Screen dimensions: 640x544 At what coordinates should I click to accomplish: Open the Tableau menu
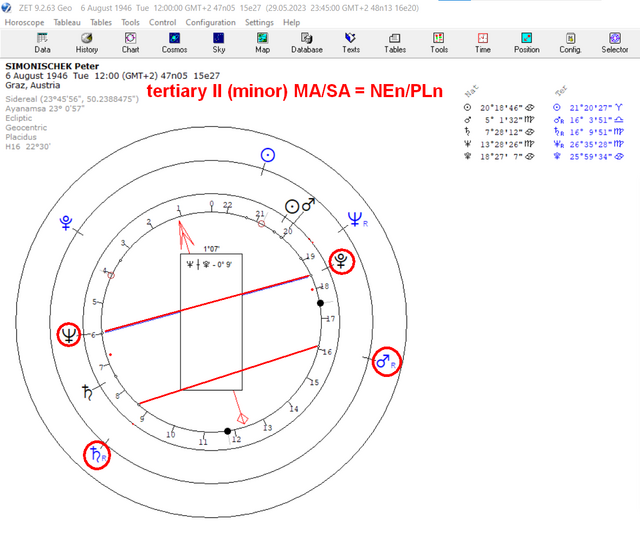coord(67,22)
